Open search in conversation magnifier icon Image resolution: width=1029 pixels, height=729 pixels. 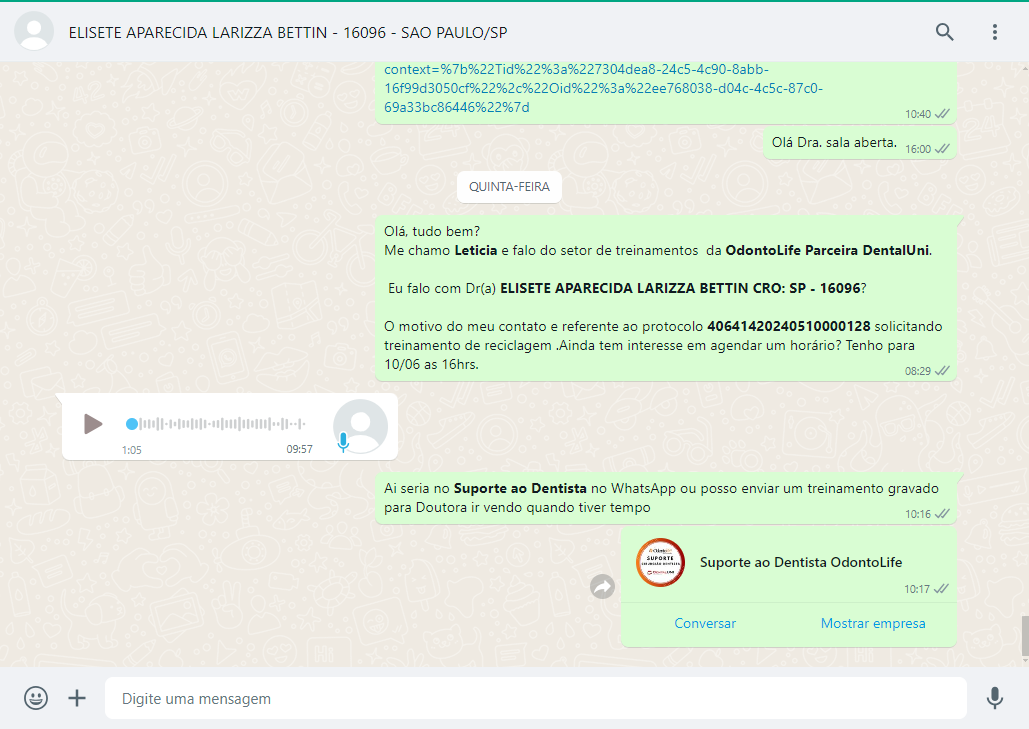click(x=944, y=32)
